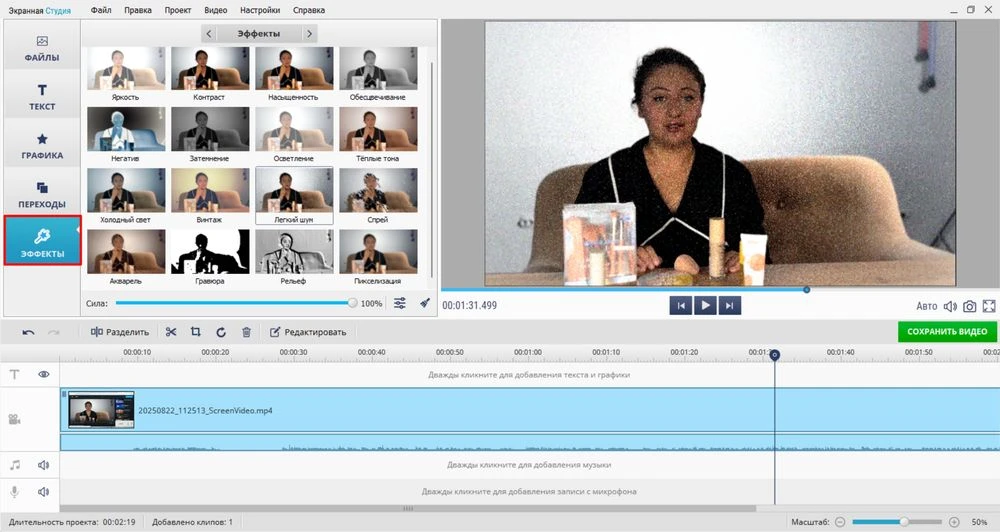Open fullscreen preview mode
1000x532 pixels.
point(989,306)
